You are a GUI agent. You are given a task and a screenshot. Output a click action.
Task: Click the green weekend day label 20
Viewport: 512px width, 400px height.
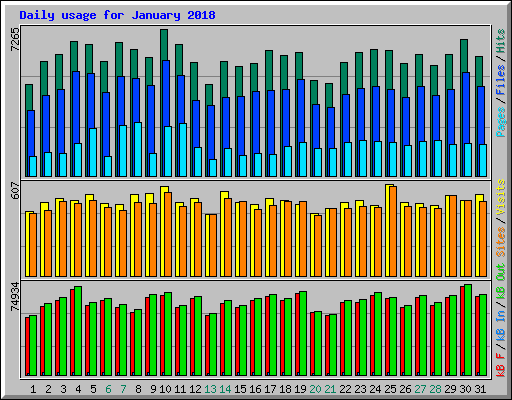(x=315, y=389)
